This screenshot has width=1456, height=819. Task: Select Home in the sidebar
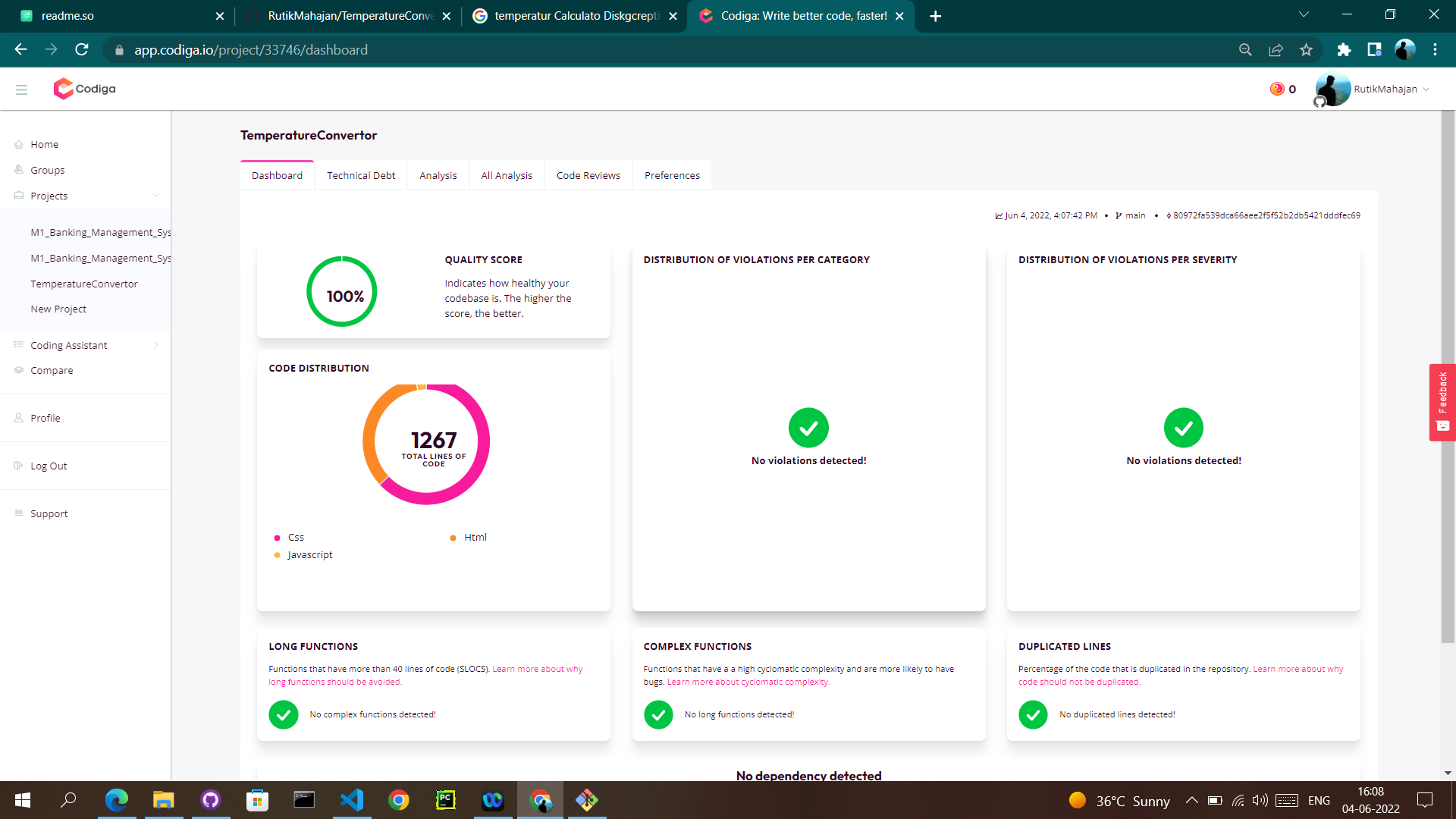pos(44,144)
